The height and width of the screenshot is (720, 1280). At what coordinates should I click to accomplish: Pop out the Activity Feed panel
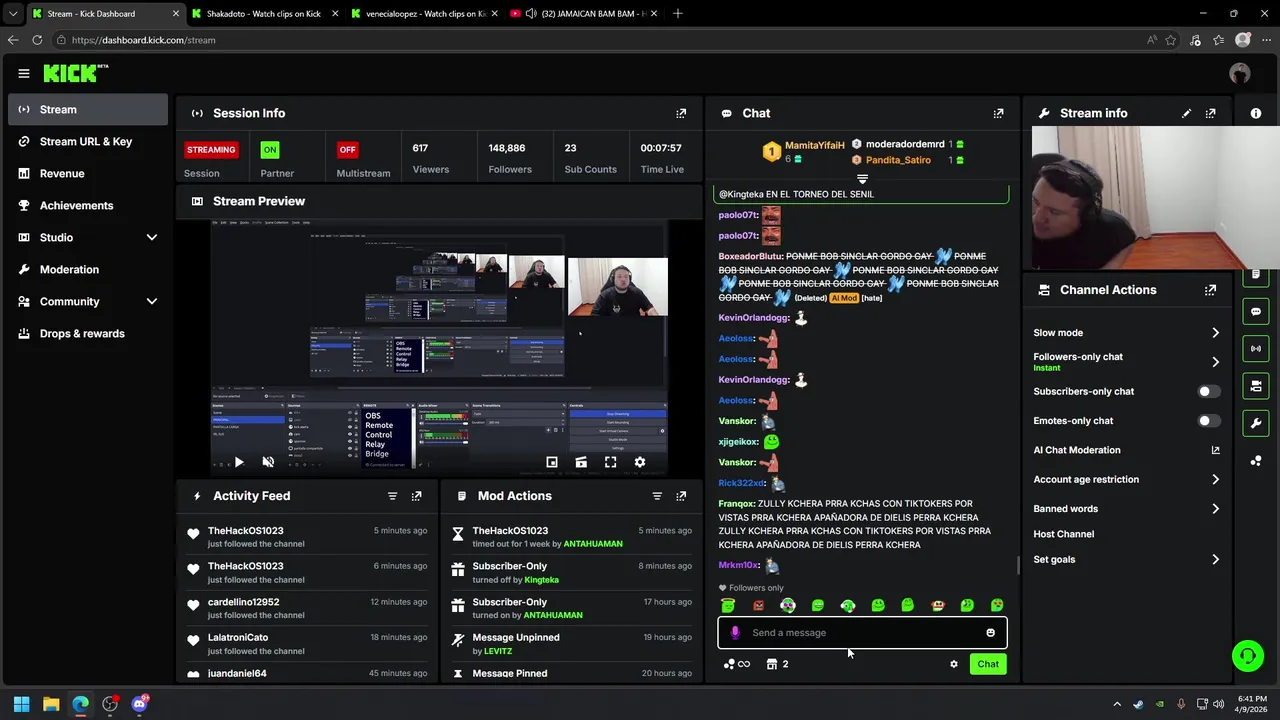coord(417,496)
